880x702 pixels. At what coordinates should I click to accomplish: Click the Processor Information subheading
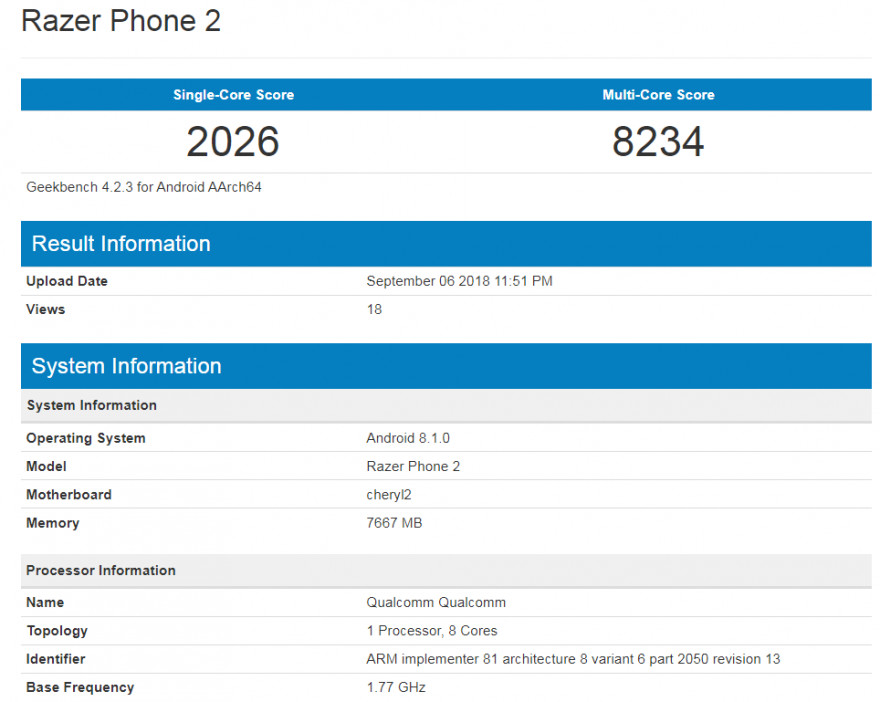[x=101, y=570]
